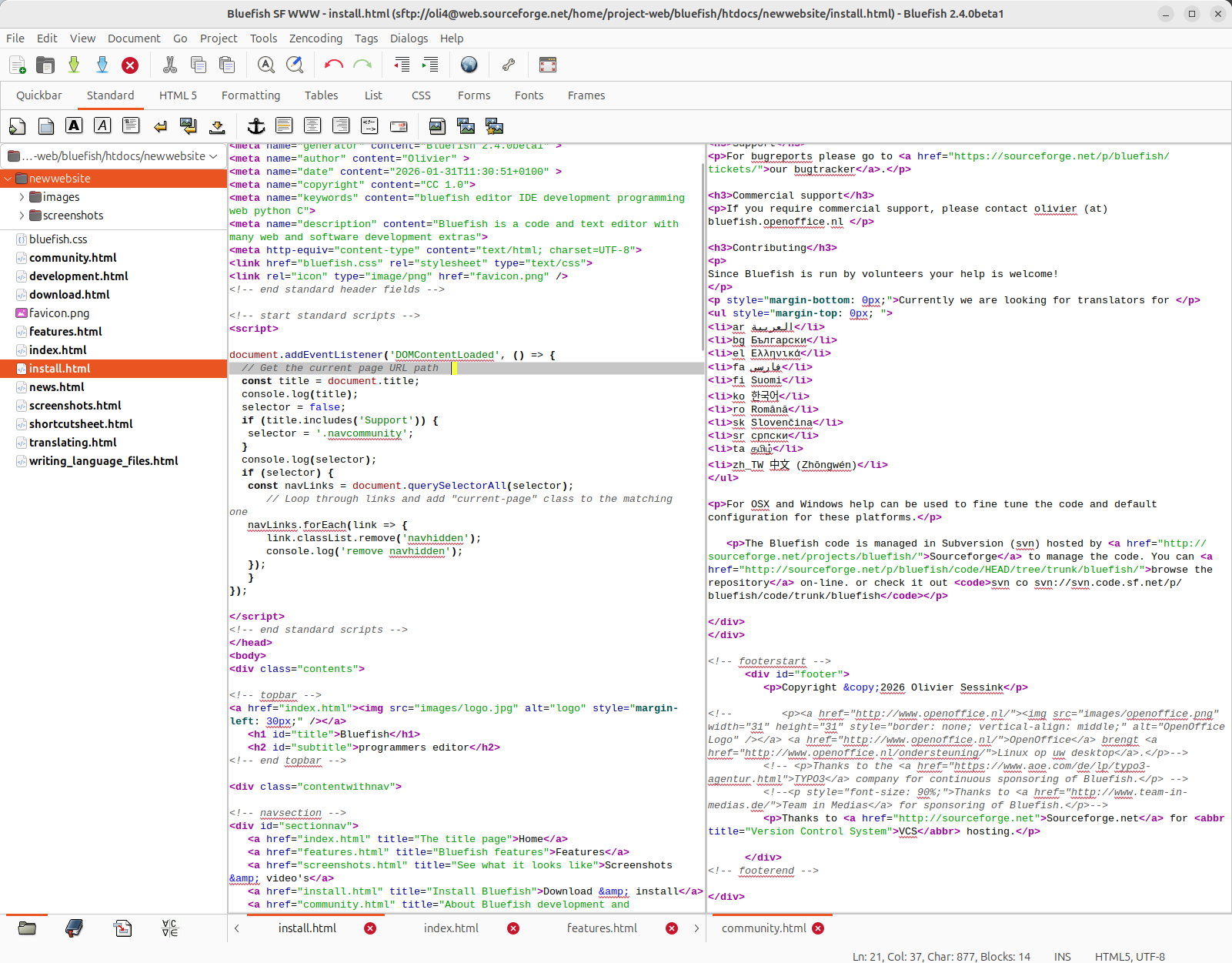Expand the images folder in file tree
Viewport: 1232px width, 963px height.
pos(22,197)
